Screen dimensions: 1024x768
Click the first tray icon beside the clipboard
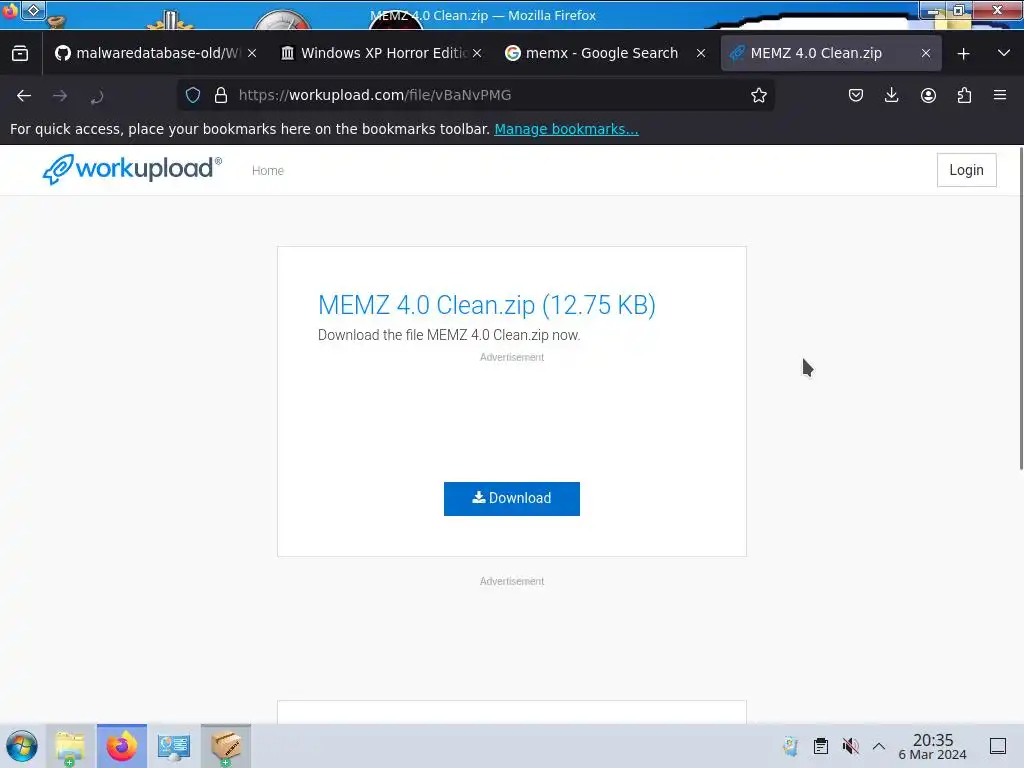pyautogui.click(x=791, y=746)
